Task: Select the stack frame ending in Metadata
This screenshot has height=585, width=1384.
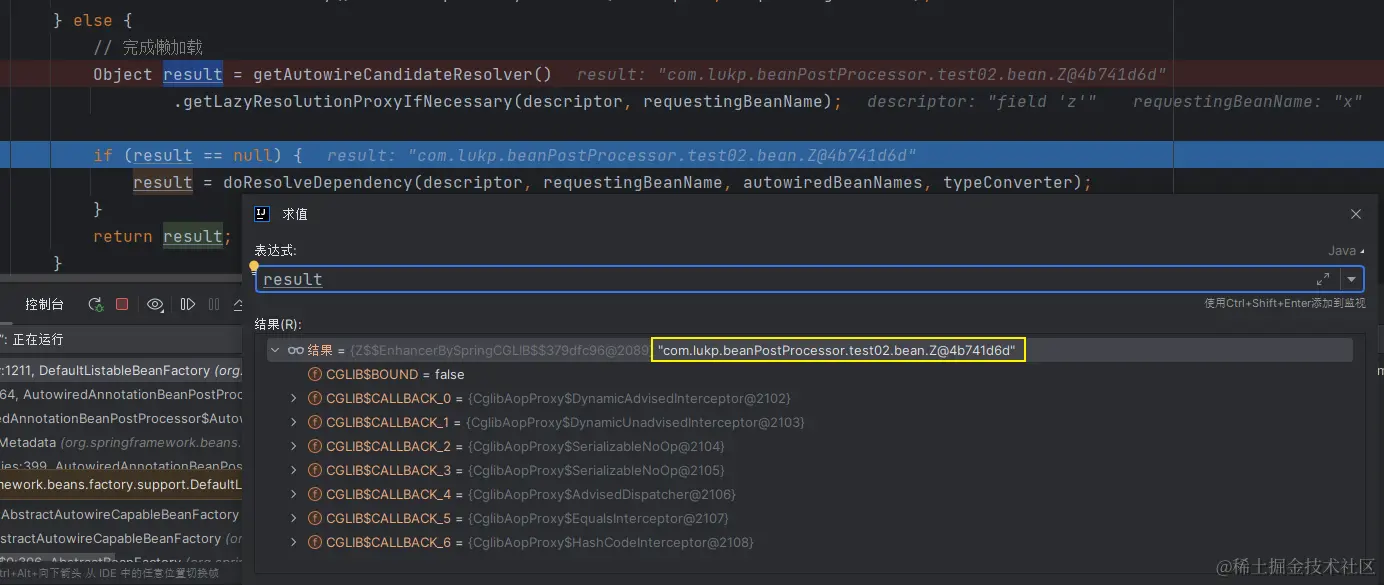Action: click(120, 442)
